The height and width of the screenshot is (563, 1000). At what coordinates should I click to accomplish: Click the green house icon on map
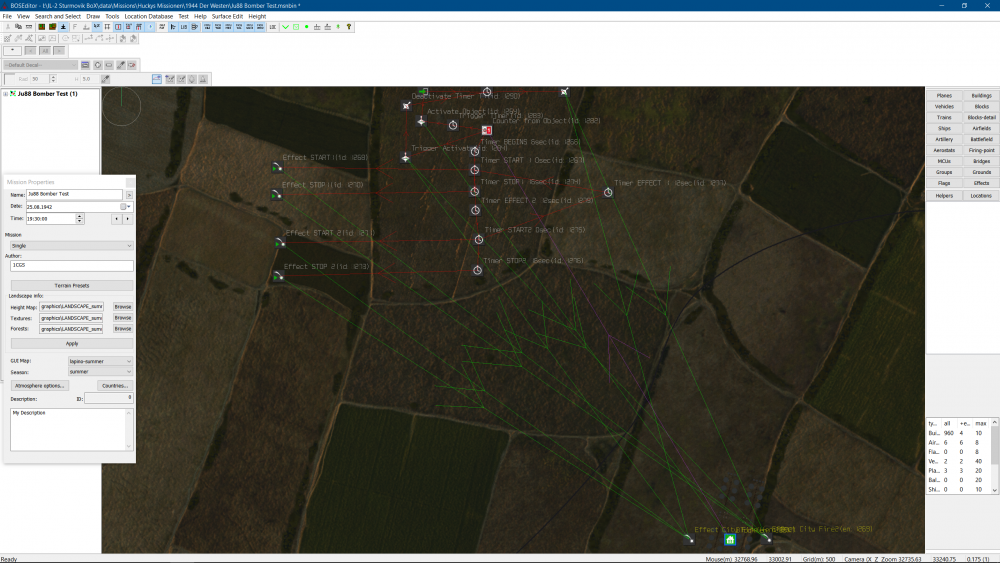(x=730, y=540)
